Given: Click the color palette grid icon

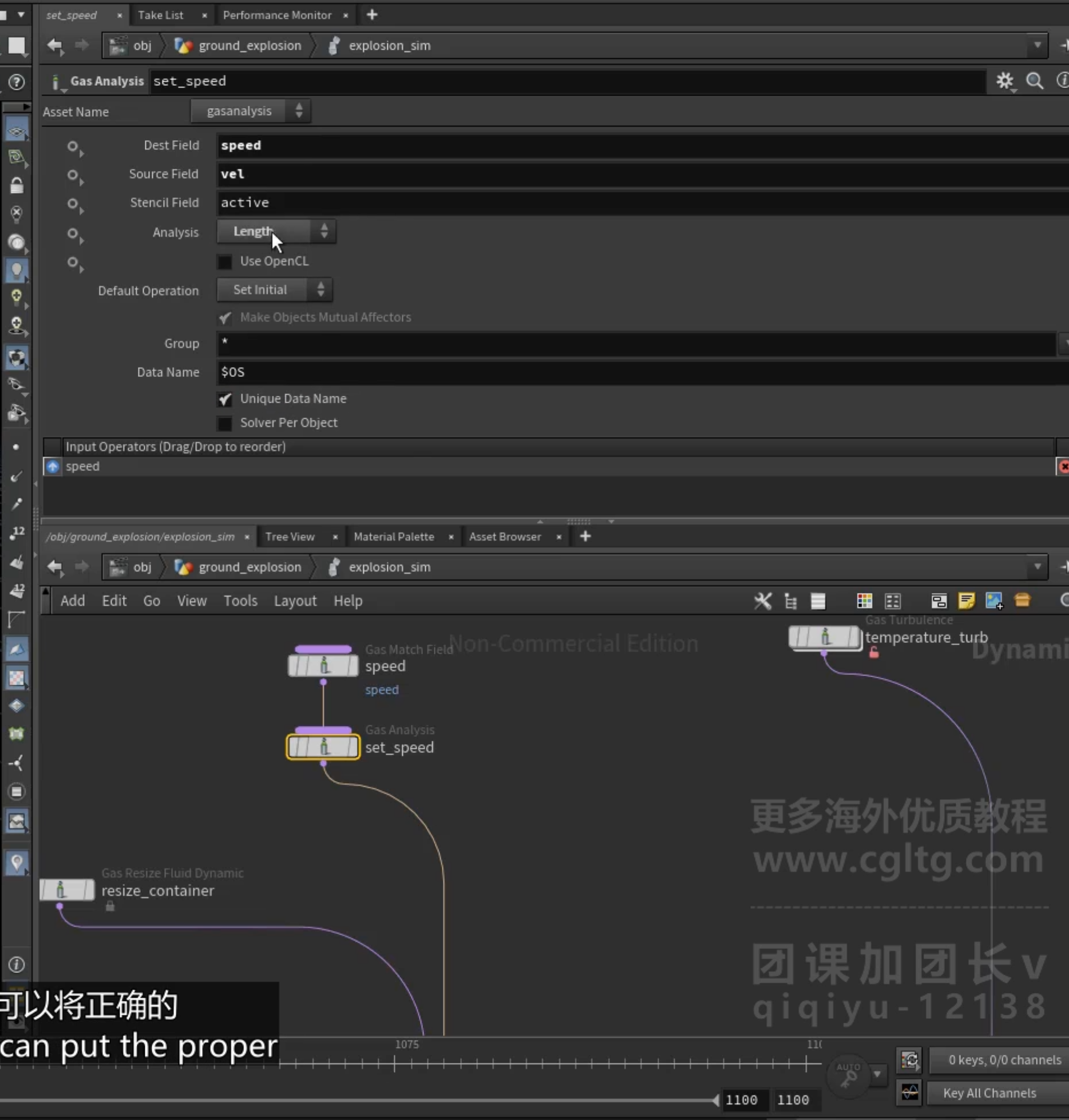Looking at the screenshot, I should [864, 601].
